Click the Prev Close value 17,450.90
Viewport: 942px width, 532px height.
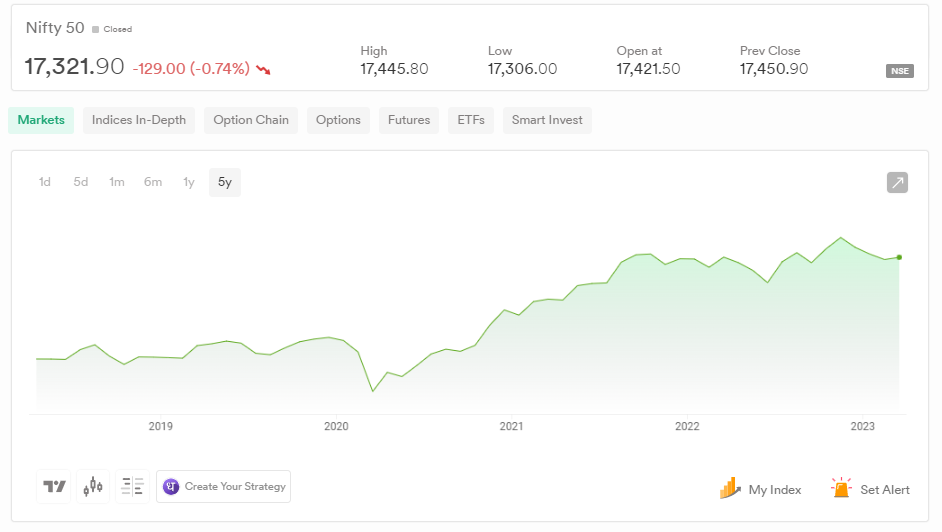pyautogui.click(x=774, y=69)
